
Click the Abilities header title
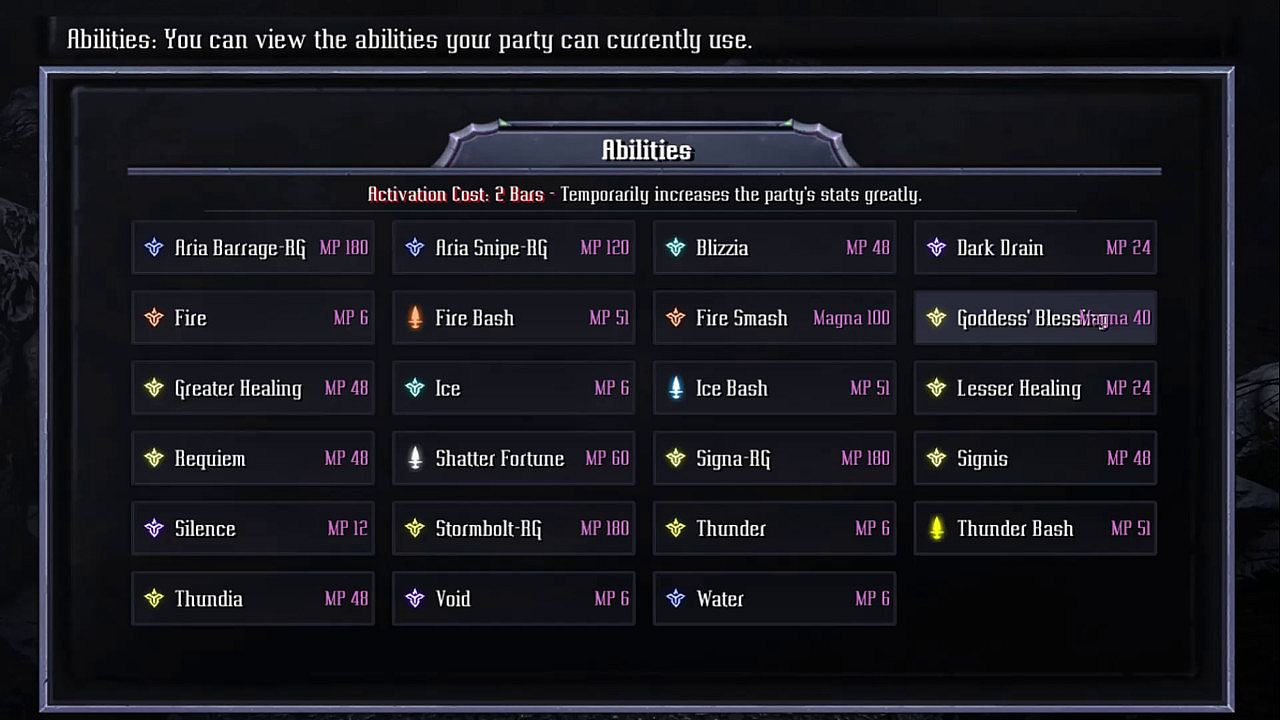(x=646, y=150)
